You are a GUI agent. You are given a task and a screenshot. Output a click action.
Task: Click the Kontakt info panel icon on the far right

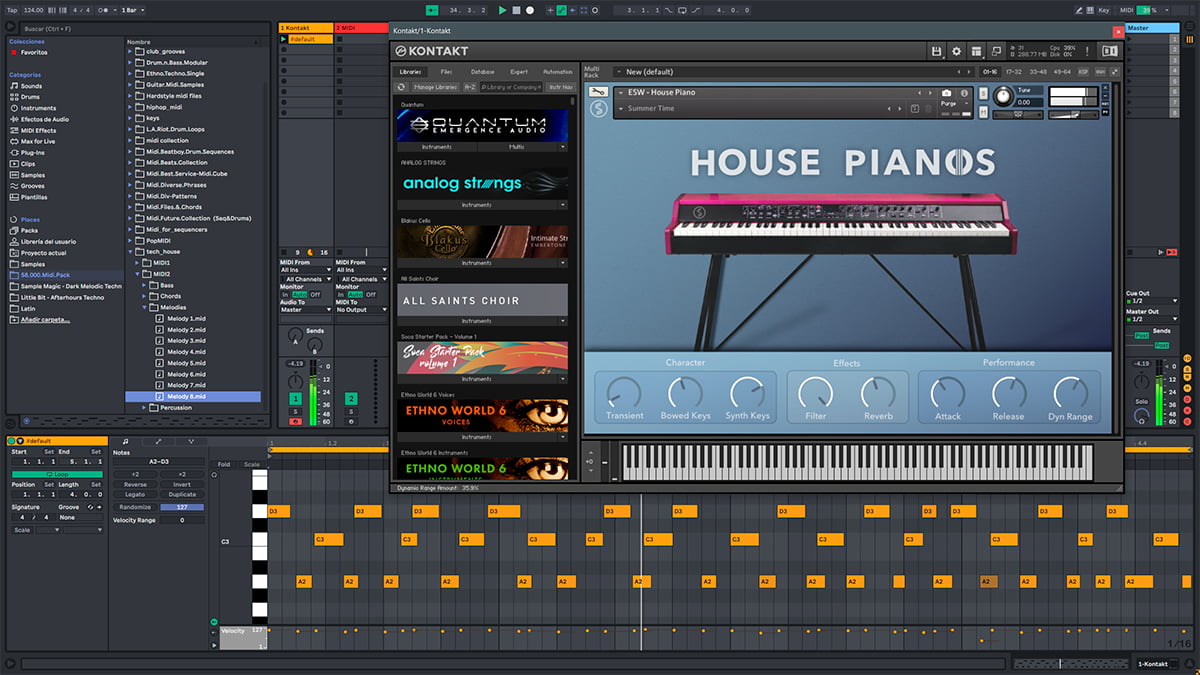point(1108,51)
